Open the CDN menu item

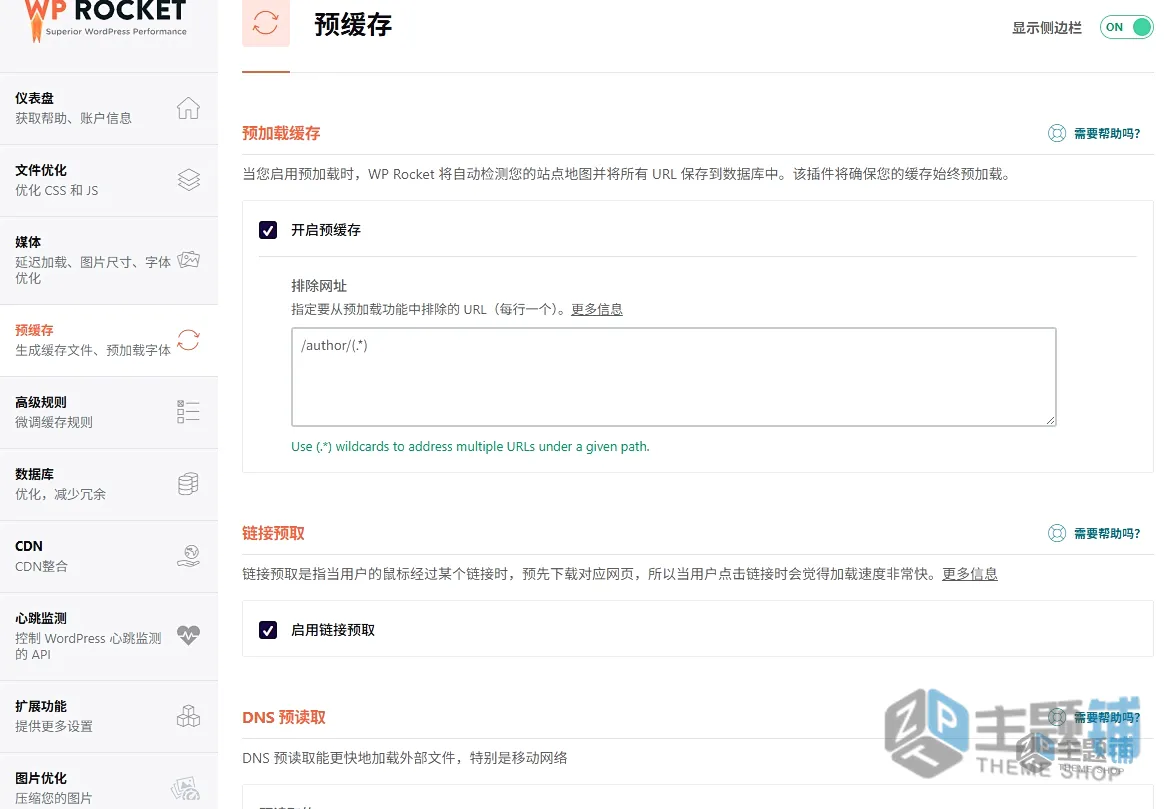[109, 556]
